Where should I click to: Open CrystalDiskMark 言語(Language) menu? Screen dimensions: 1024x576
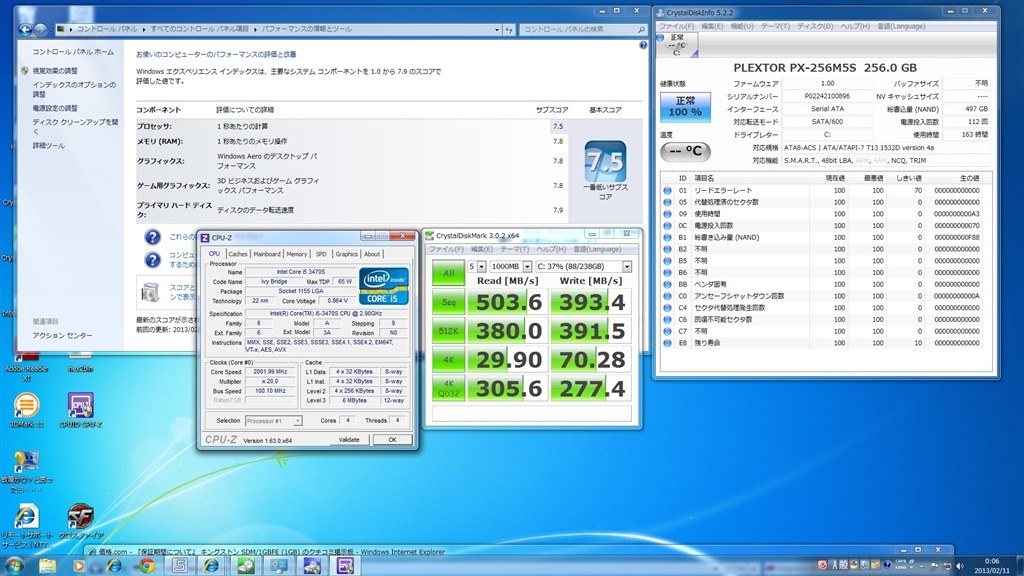597,249
